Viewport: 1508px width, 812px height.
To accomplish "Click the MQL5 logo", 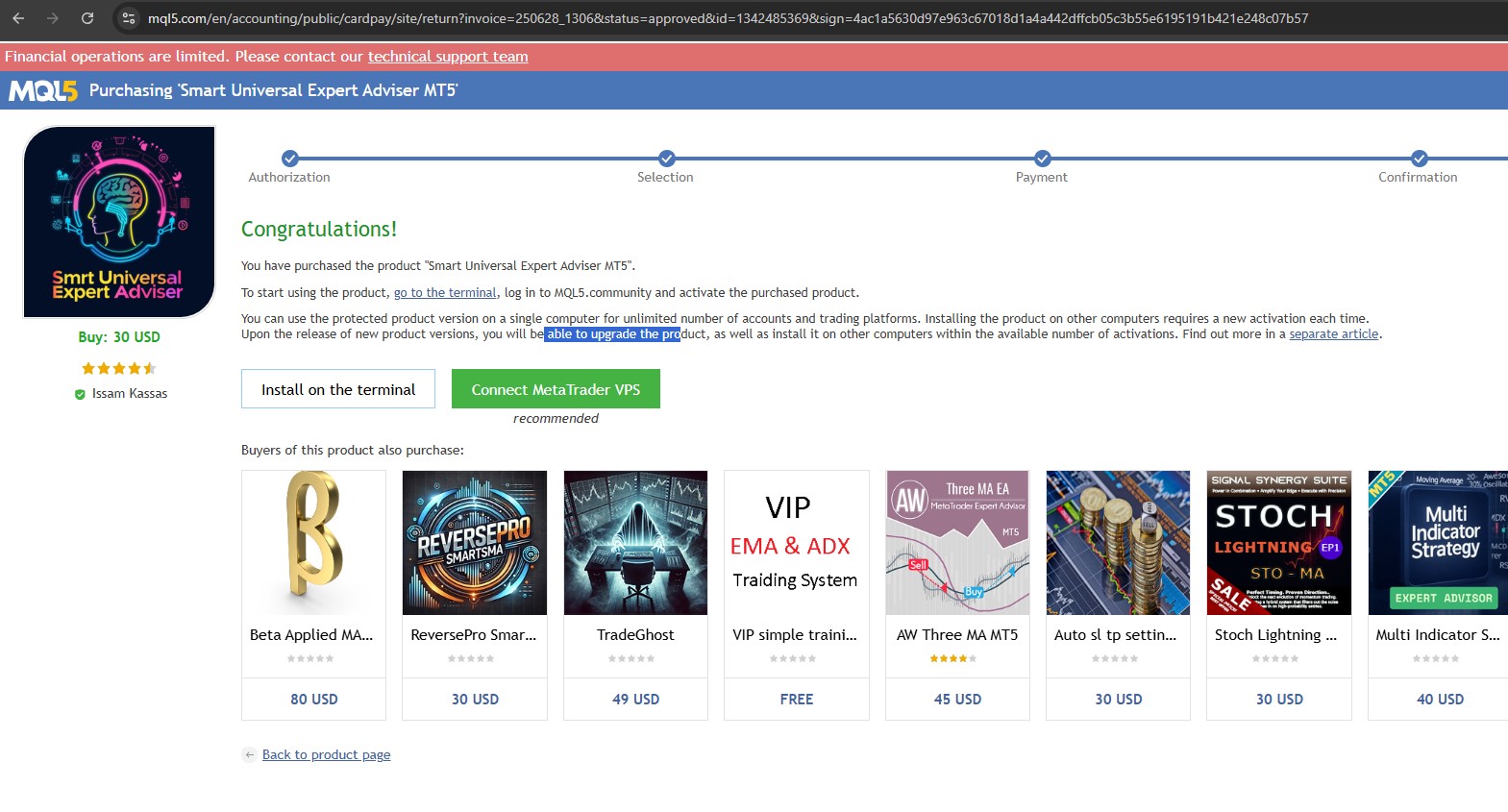I will pos(43,90).
